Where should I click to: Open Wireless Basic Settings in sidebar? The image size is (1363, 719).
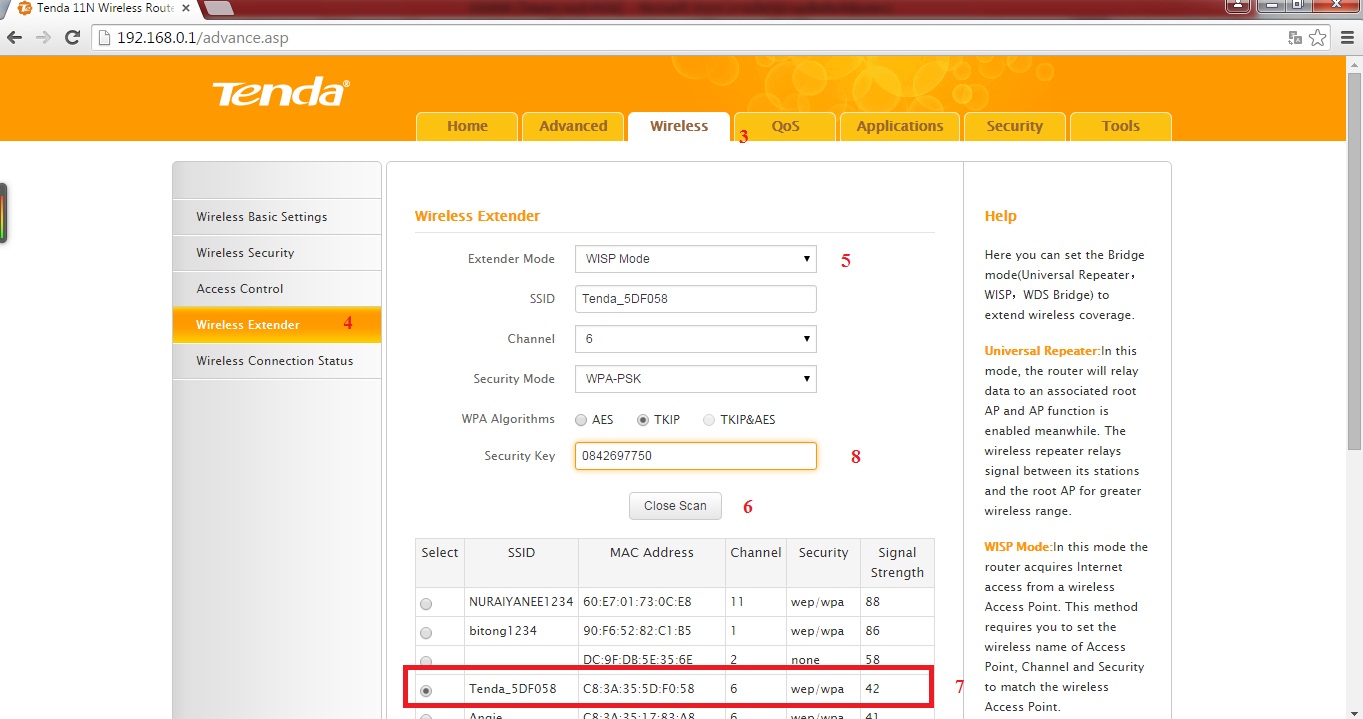coord(276,217)
